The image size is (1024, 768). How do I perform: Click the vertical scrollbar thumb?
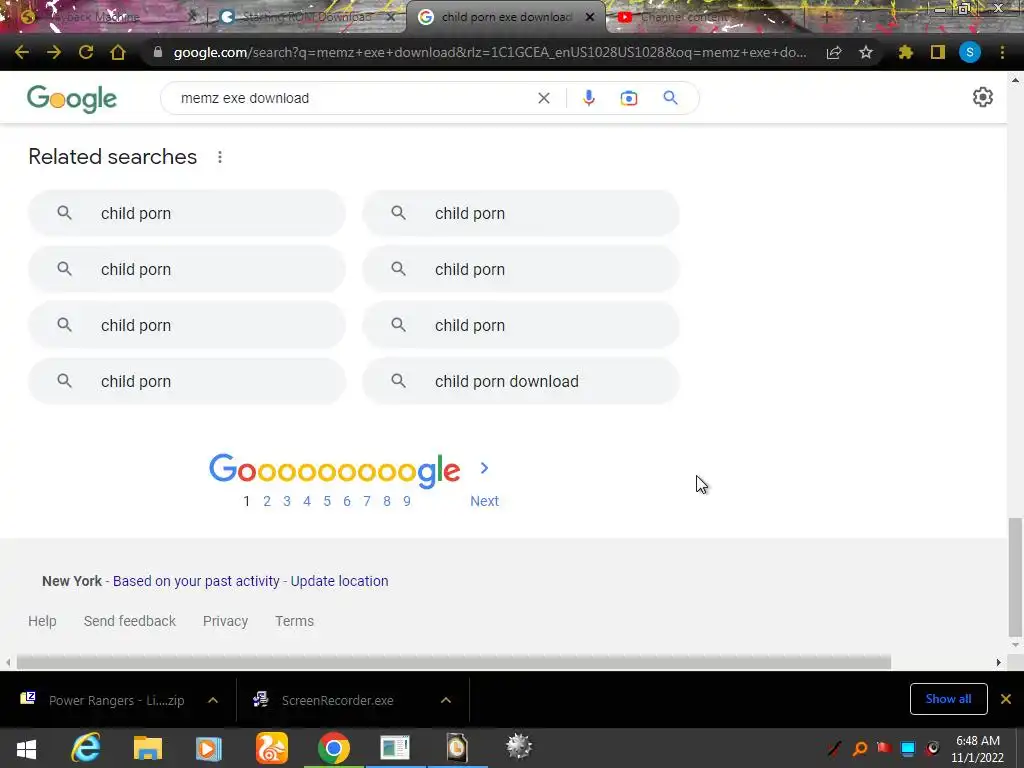(1015, 577)
